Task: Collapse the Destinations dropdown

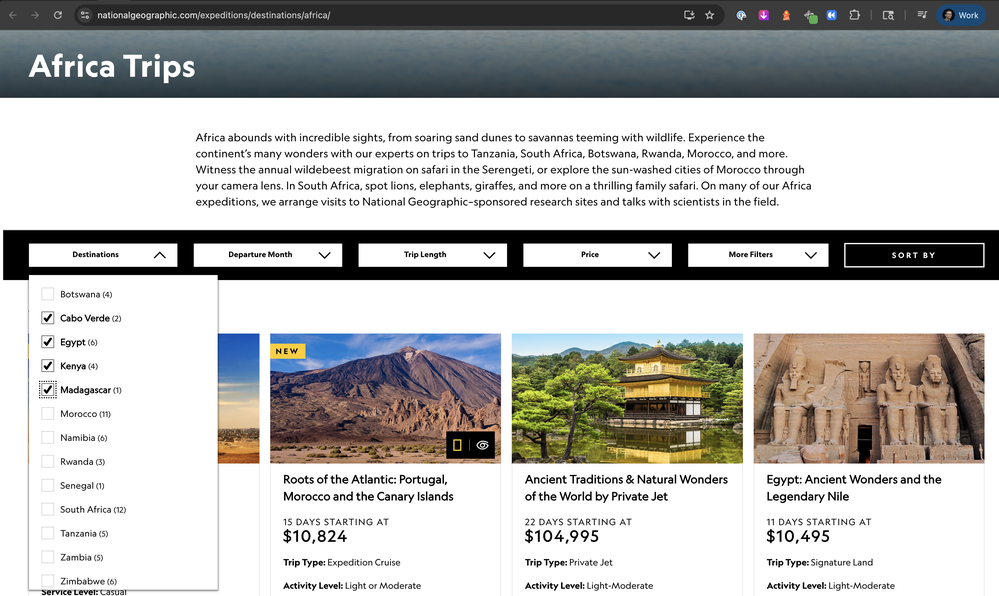Action: (103, 255)
